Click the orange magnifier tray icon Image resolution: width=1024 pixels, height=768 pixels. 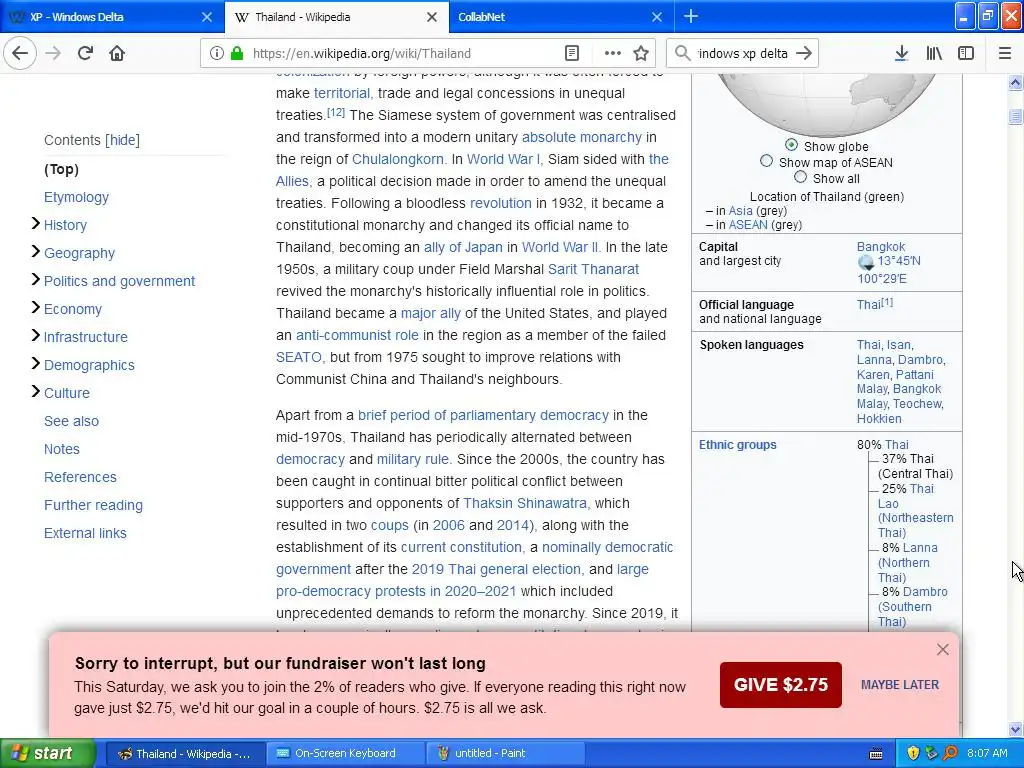tap(950, 754)
